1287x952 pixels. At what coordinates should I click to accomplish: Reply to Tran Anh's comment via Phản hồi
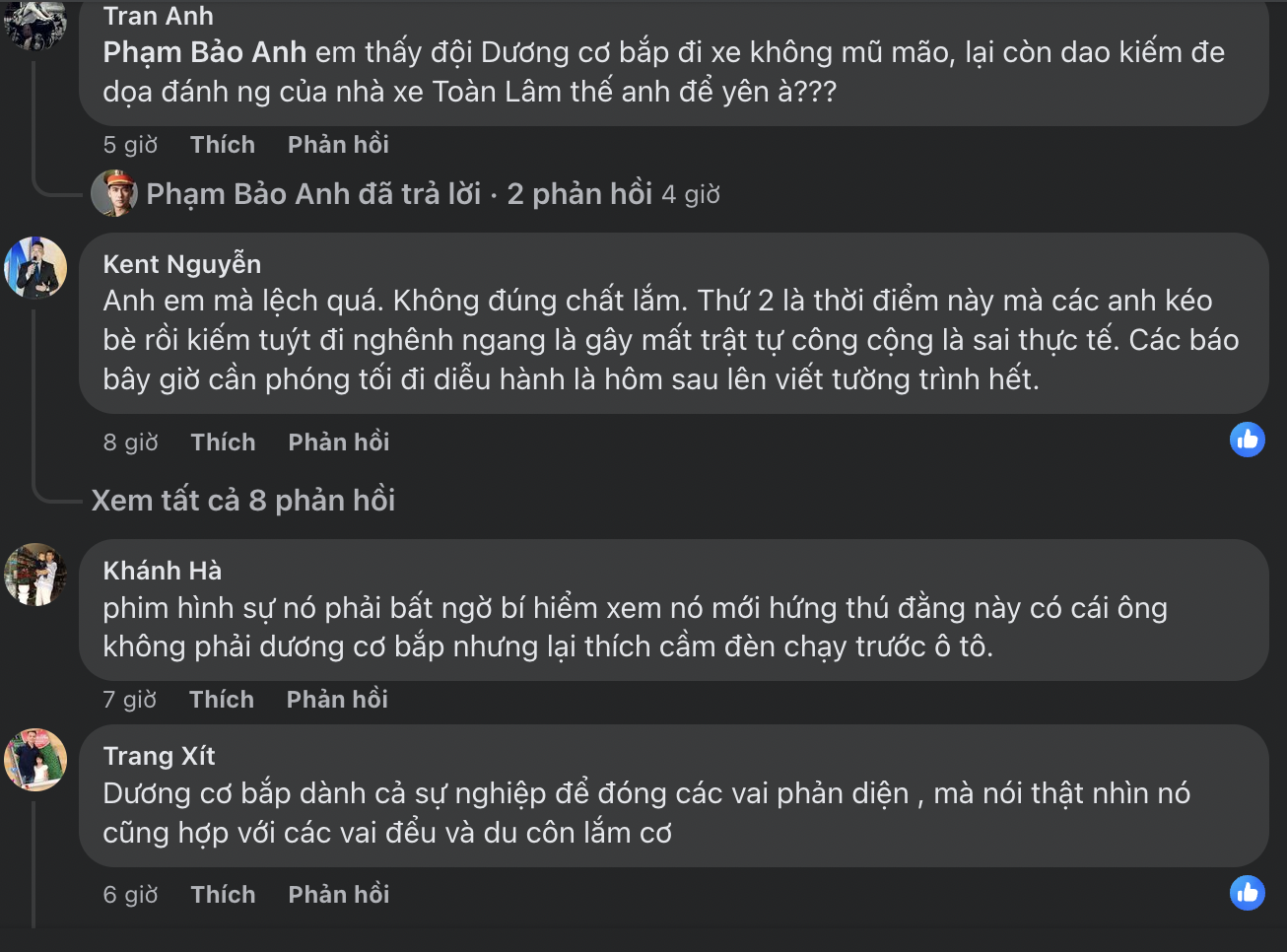[338, 145]
